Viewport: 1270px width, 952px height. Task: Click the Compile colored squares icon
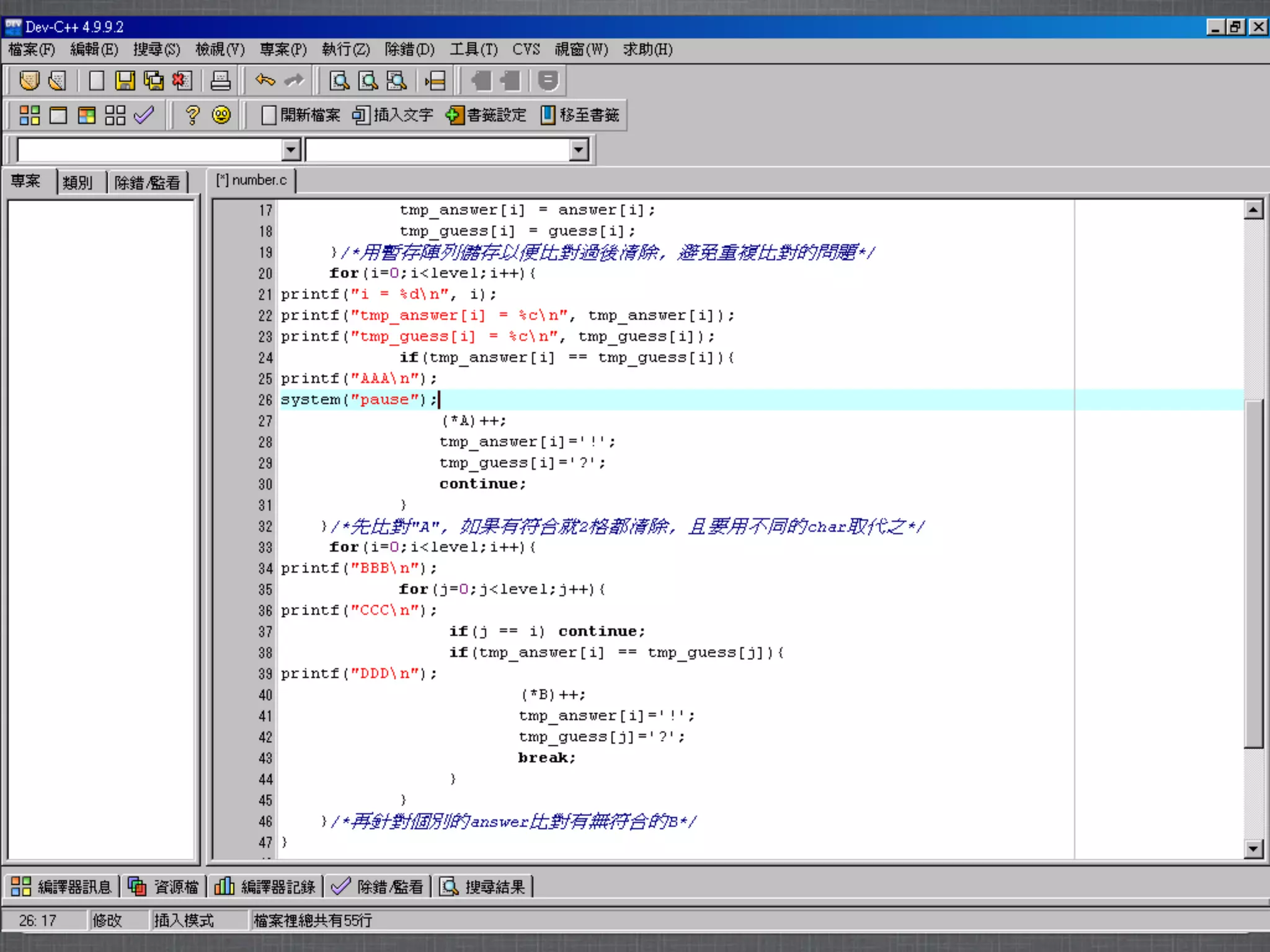click(x=29, y=115)
